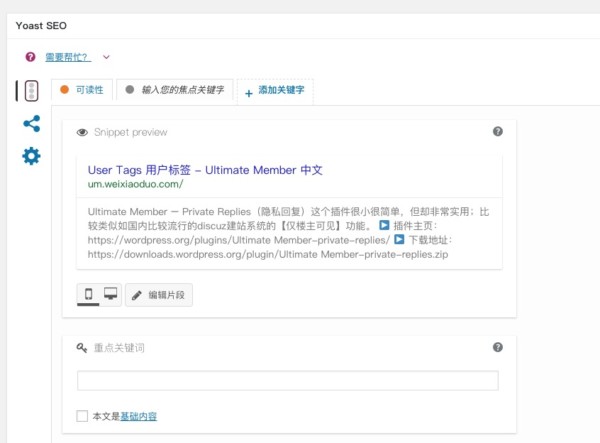Switch snippet preview to mobile view
600x443 pixels.
88,294
